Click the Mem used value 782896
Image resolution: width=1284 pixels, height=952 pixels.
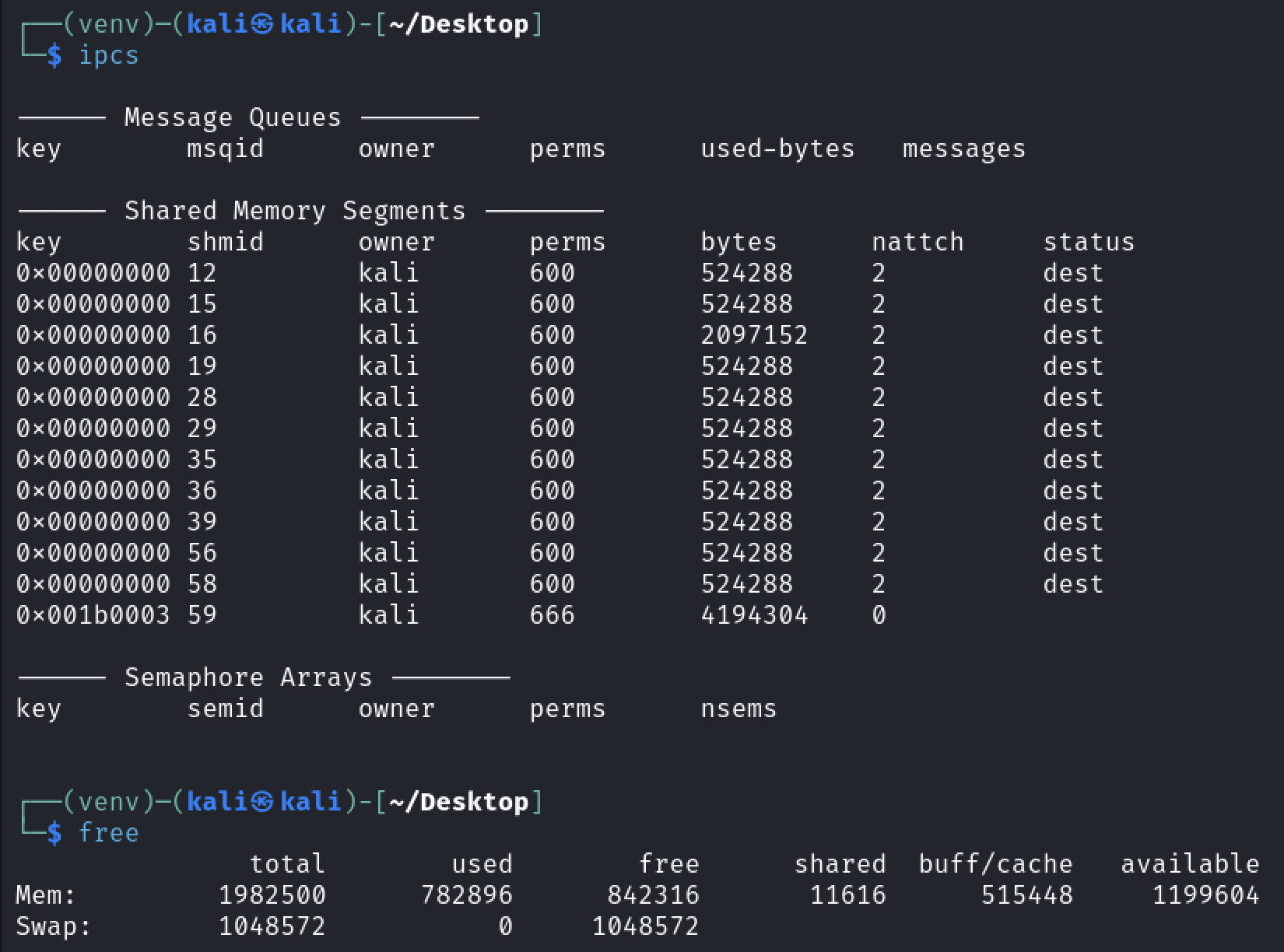point(467,895)
